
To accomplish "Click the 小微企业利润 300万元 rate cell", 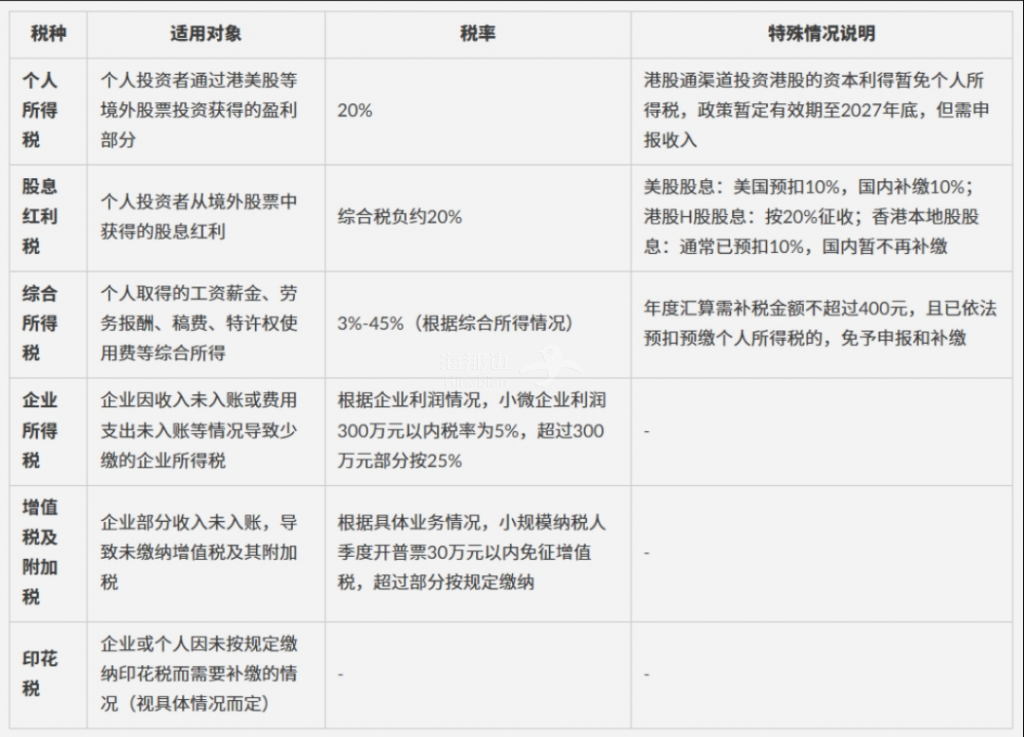I will pyautogui.click(x=471, y=431).
